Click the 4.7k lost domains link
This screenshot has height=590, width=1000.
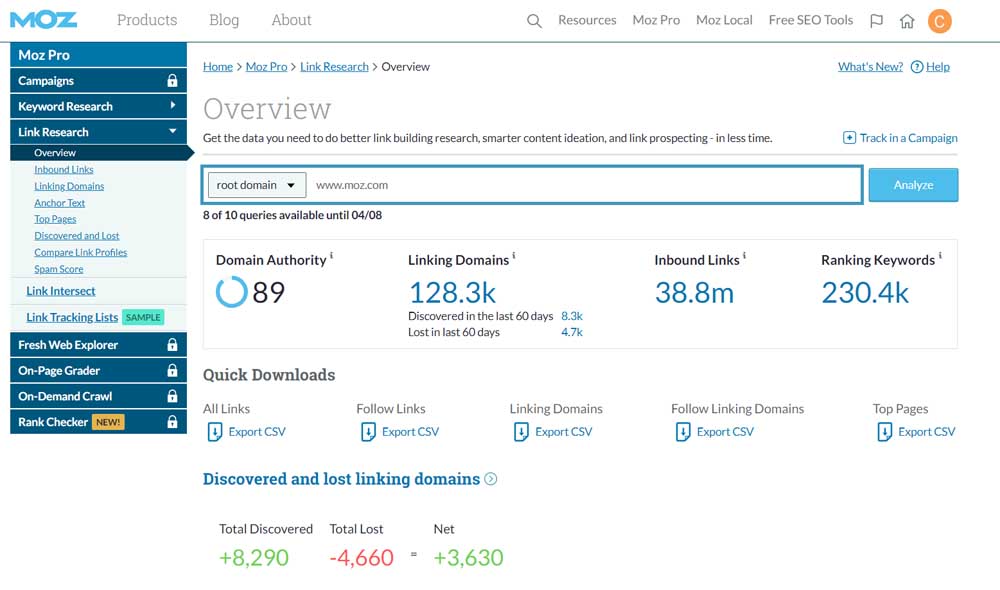coord(572,332)
